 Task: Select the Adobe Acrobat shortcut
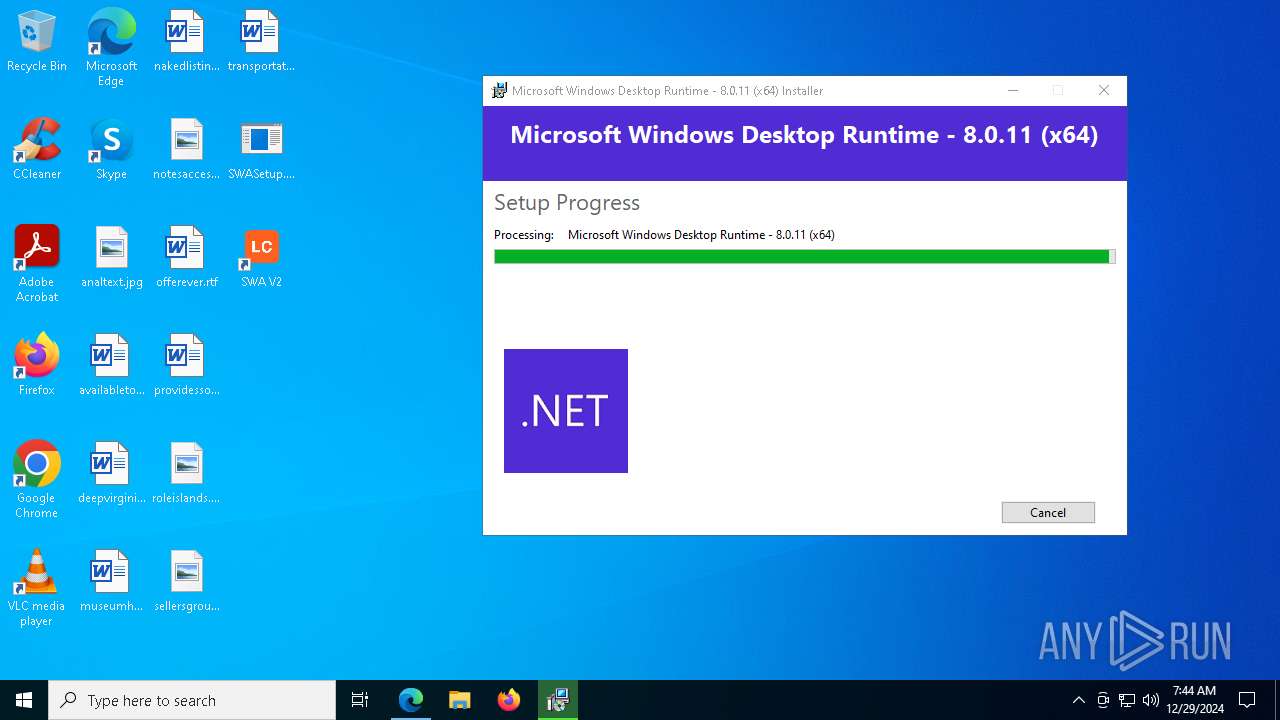[x=37, y=264]
